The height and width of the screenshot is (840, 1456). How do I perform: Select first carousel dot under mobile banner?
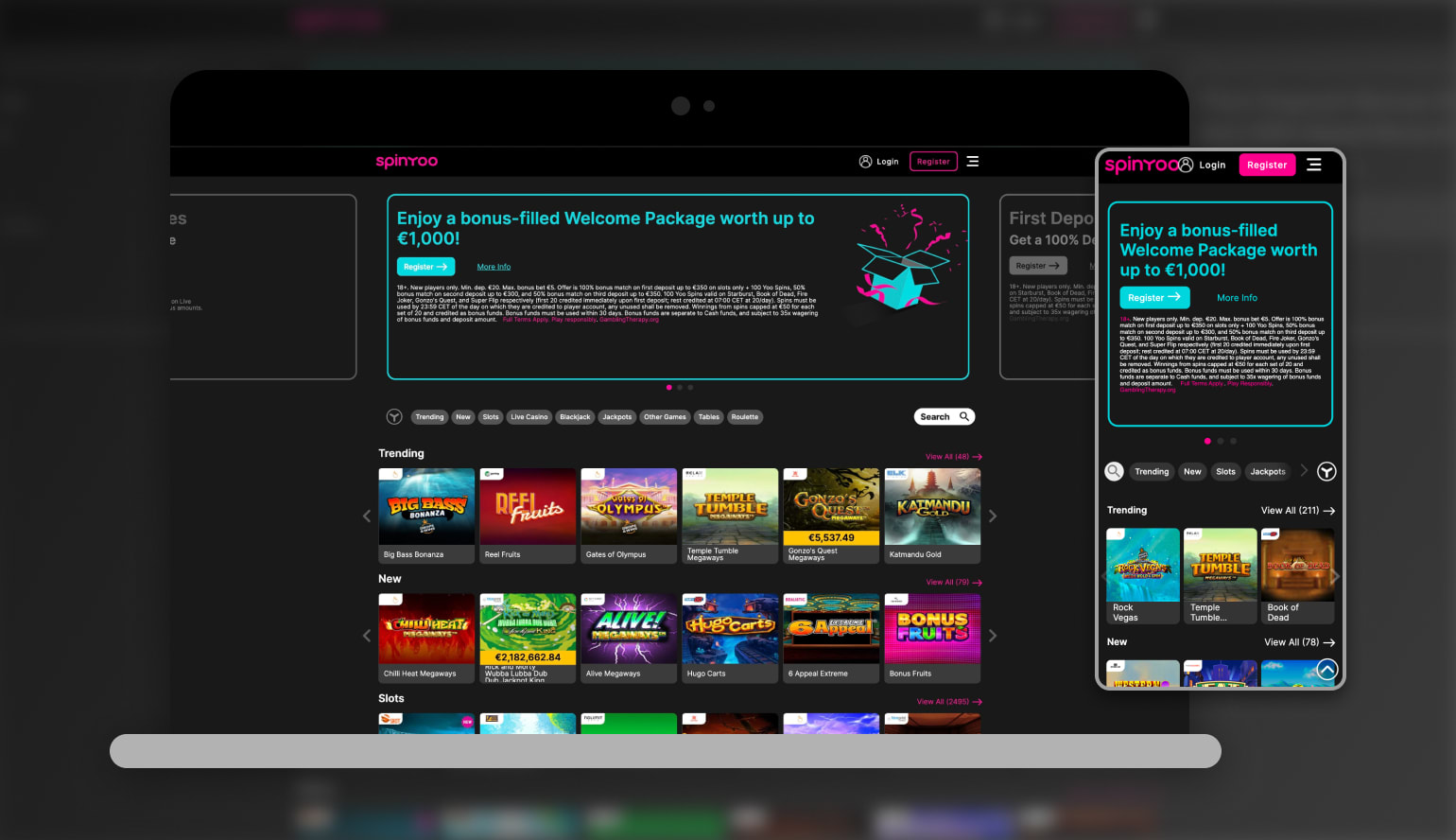click(1207, 441)
